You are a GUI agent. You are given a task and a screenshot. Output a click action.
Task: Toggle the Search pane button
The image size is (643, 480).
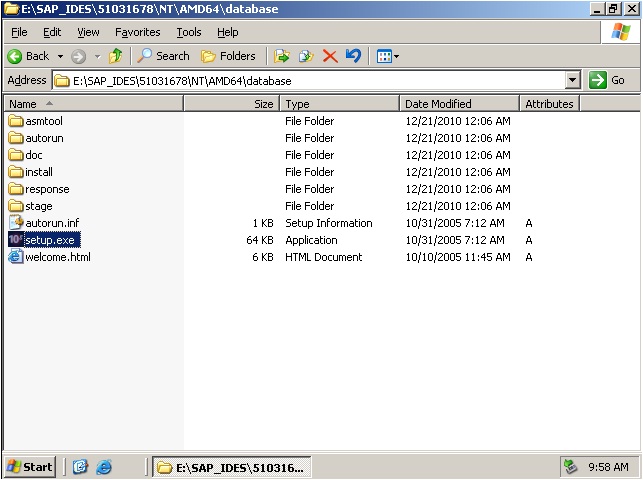[163, 56]
